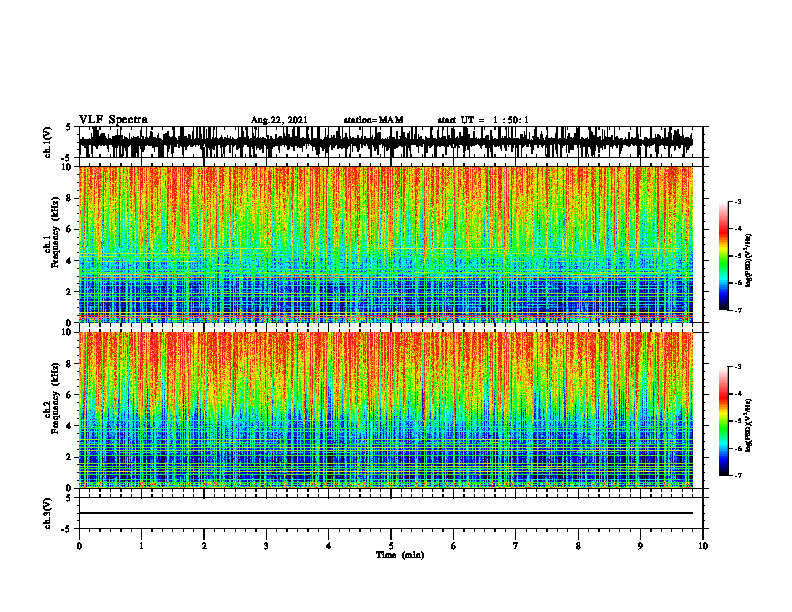Click the "-3" label on ch.2 colorbar
This screenshot has width=792, height=612.
pyautogui.click(x=738, y=367)
